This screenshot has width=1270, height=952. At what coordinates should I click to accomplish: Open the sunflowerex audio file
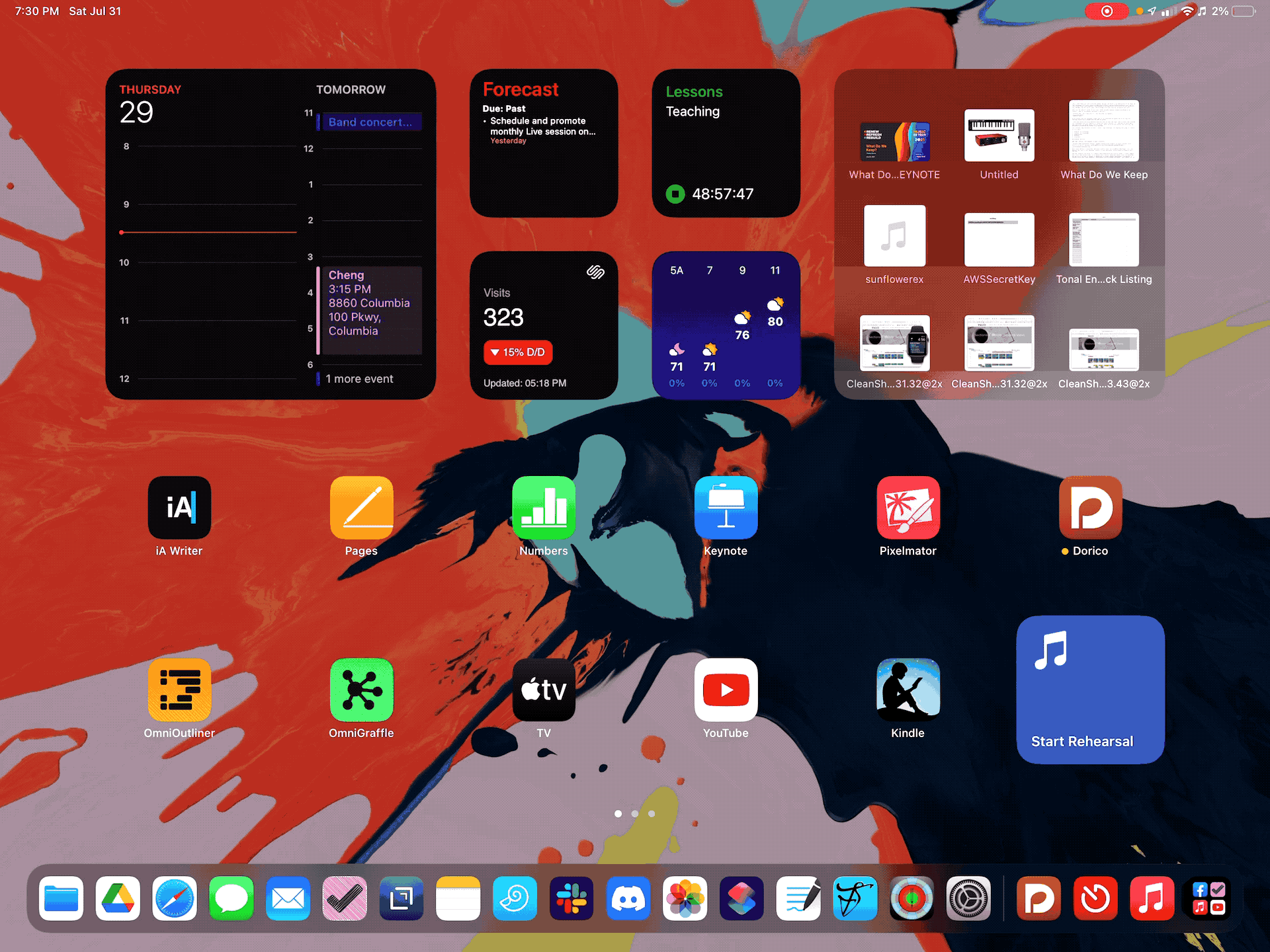tap(894, 235)
